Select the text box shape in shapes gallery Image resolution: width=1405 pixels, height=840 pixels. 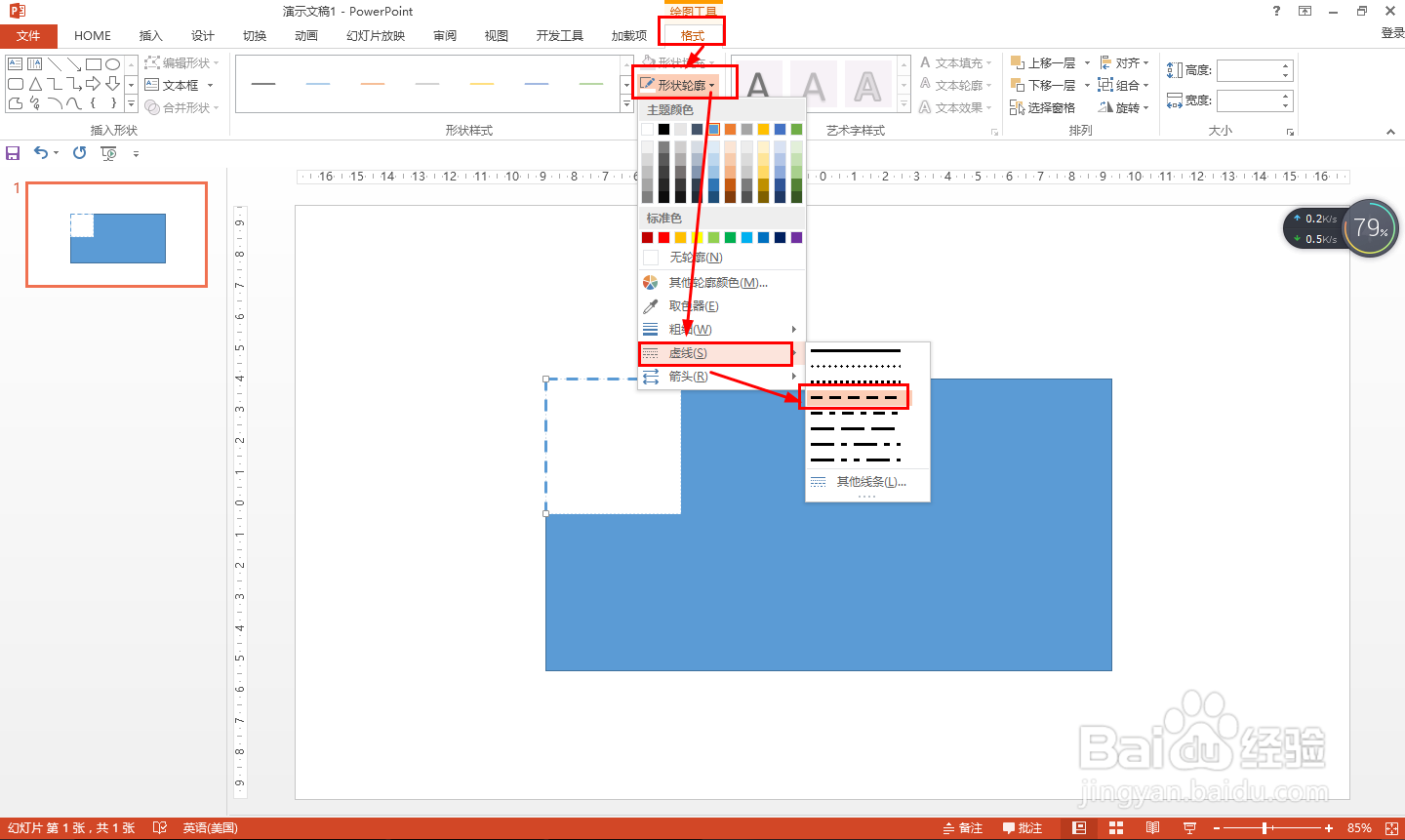15,64
